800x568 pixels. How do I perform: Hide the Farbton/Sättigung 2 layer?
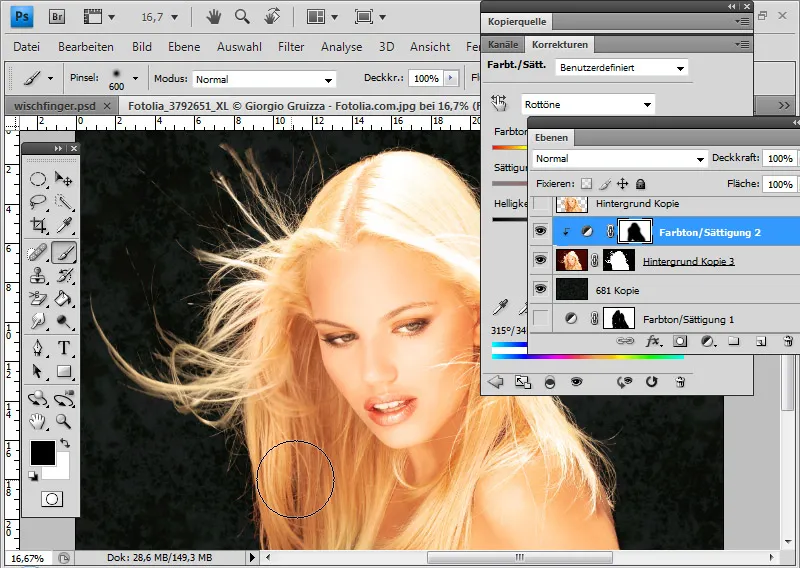point(540,232)
